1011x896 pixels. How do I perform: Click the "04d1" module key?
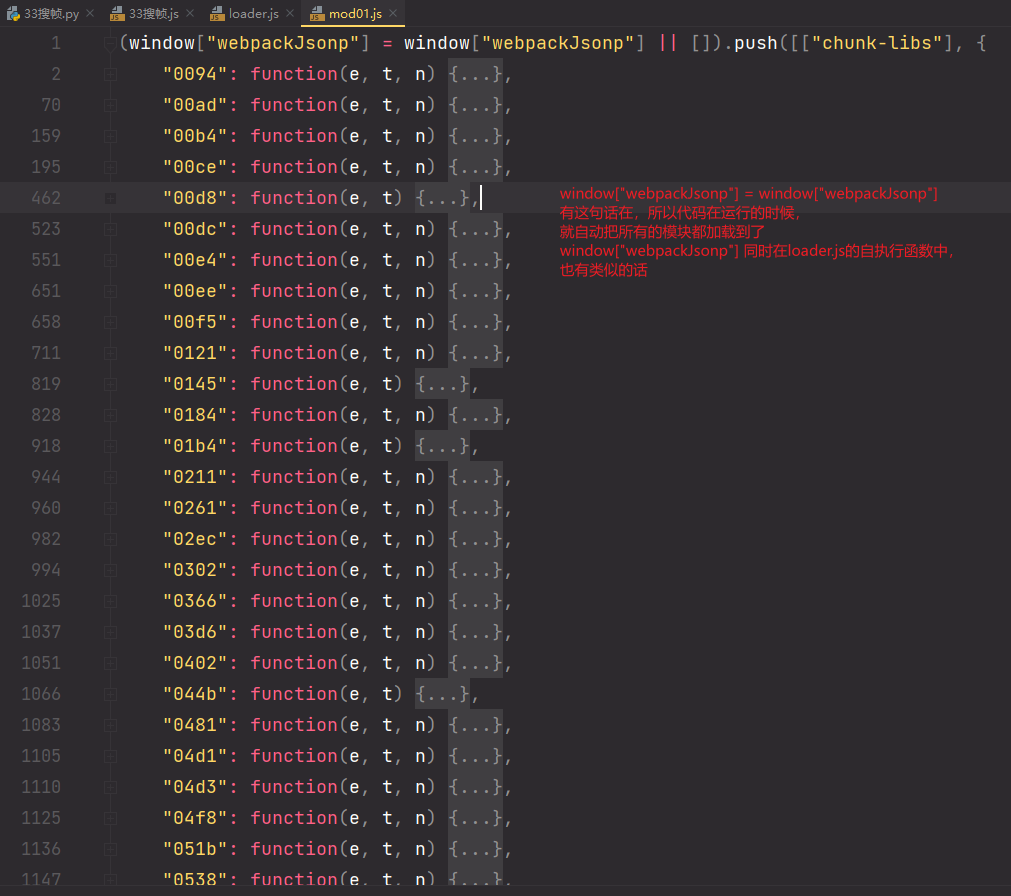pos(195,756)
